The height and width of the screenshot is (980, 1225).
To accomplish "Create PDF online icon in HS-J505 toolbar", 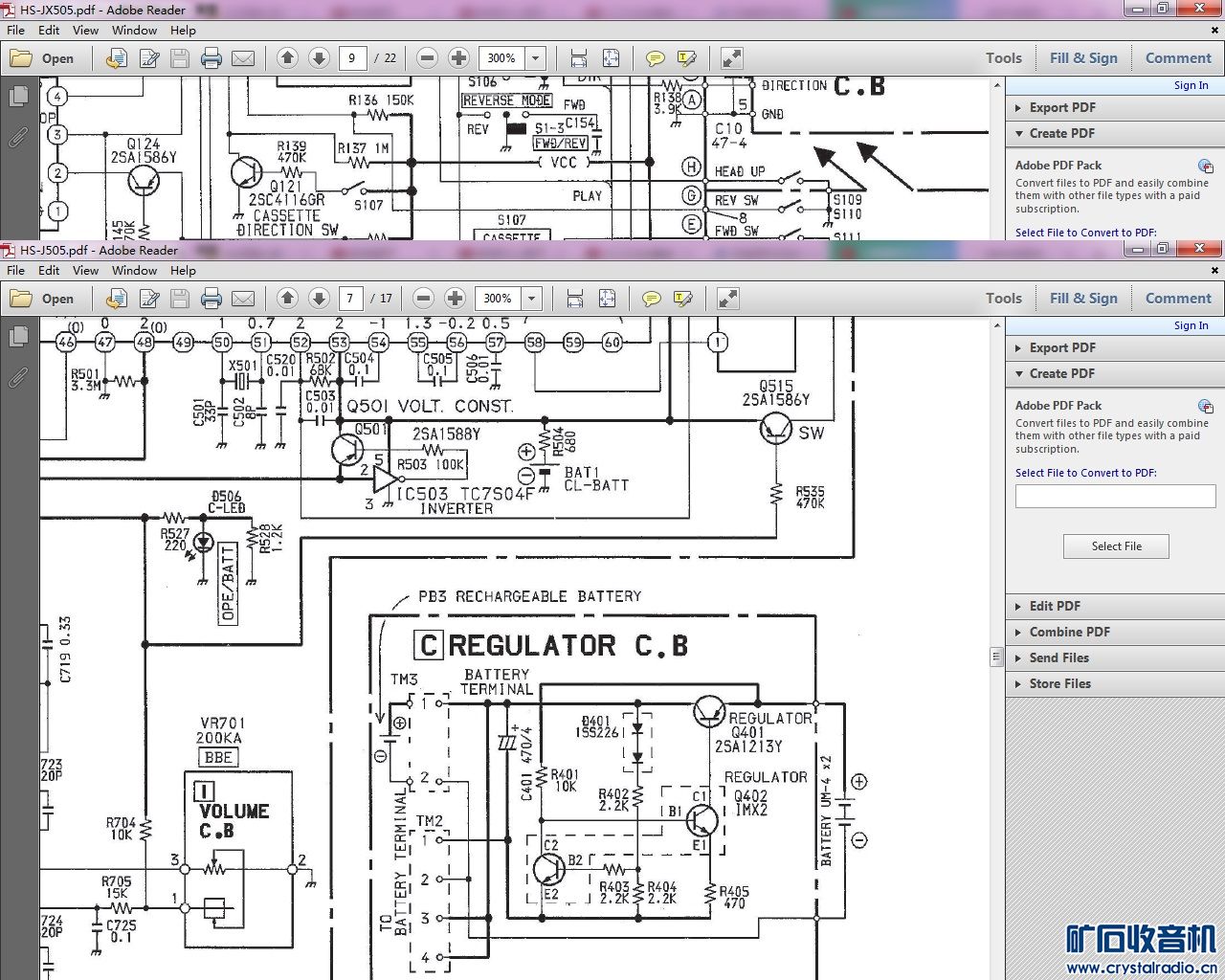I will coord(116,299).
